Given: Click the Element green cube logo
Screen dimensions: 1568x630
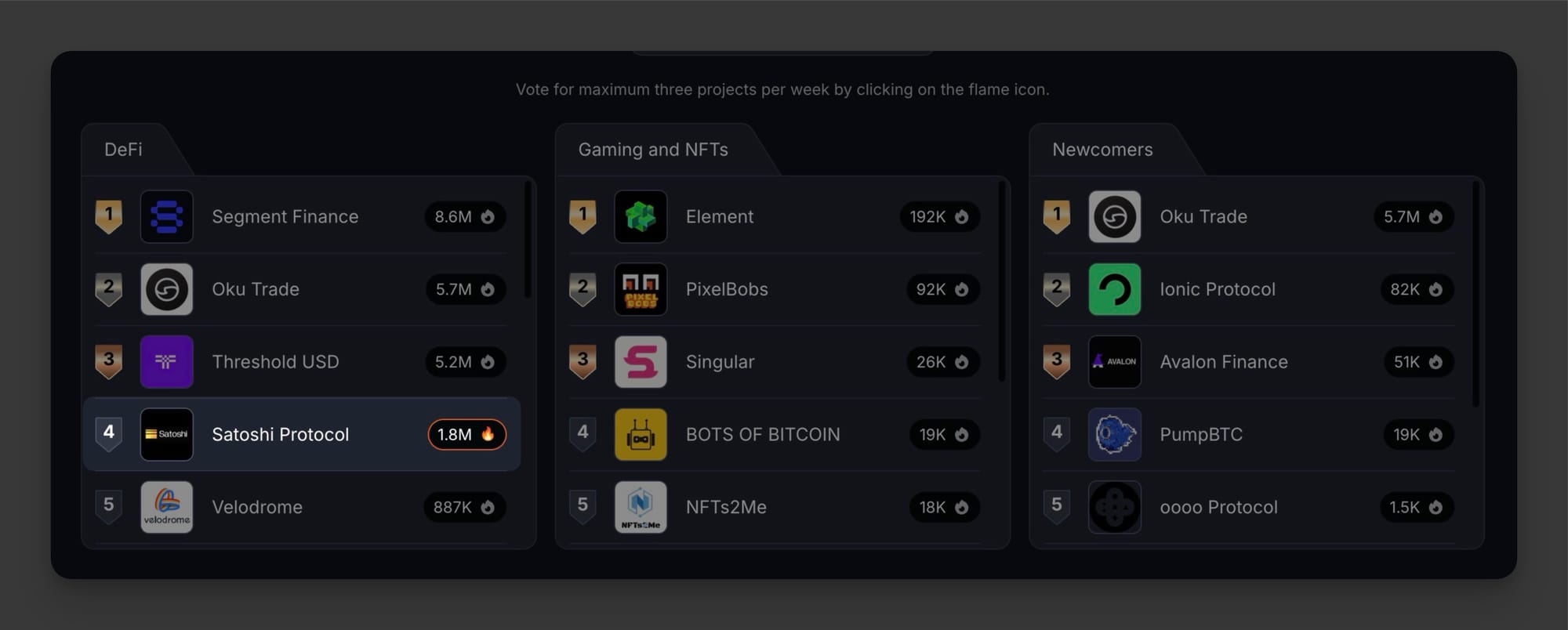Looking at the screenshot, I should click(x=641, y=216).
